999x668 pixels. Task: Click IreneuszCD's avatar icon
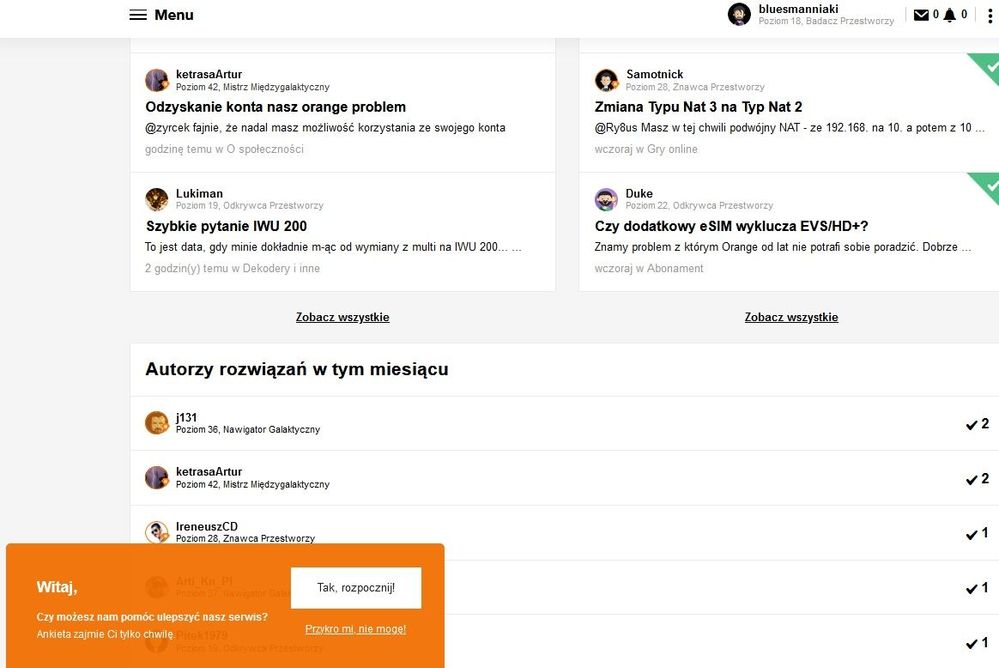[x=157, y=532]
